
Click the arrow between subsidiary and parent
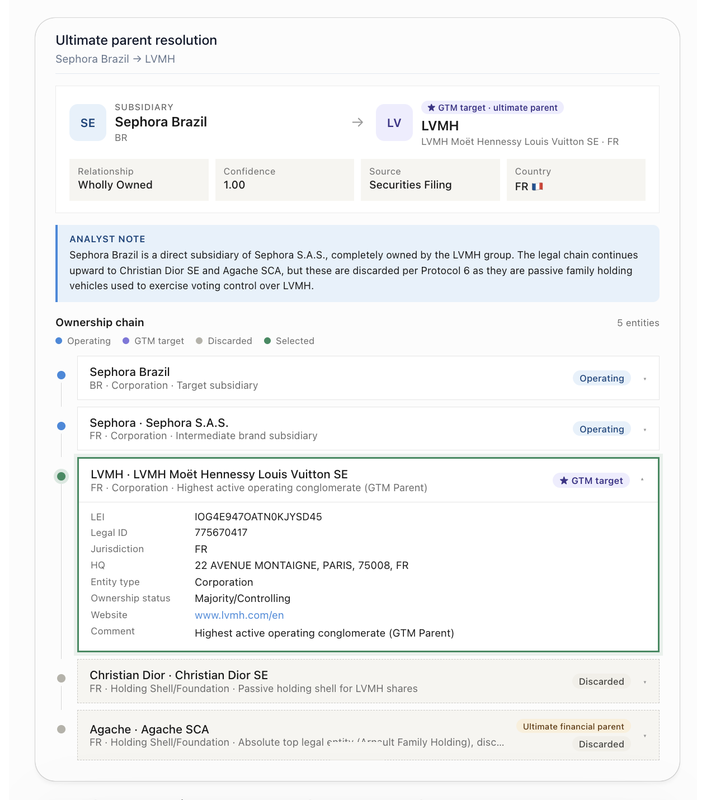click(358, 122)
